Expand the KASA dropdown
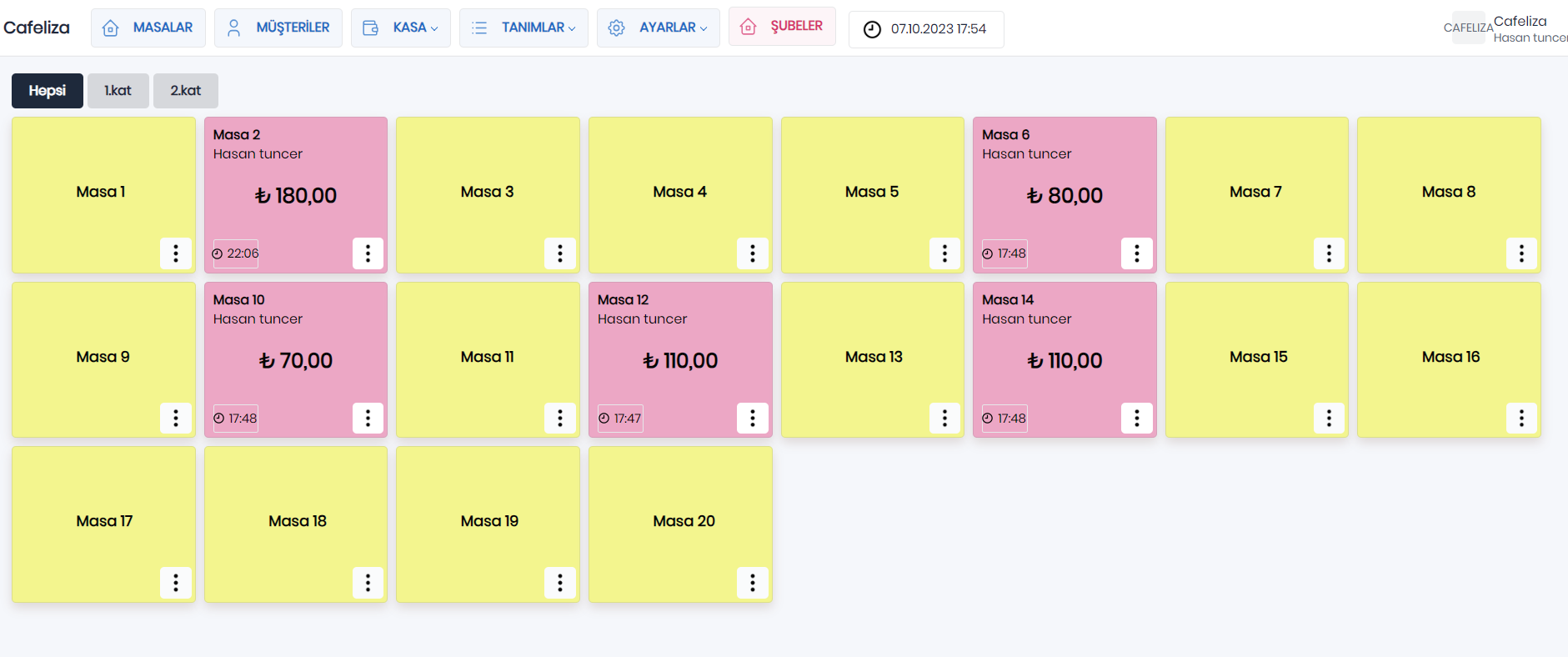Screen dimensions: 1568x657 click(x=401, y=28)
